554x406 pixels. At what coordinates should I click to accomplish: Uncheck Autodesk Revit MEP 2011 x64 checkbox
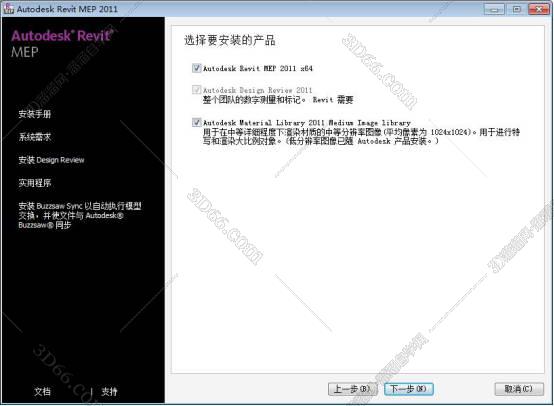(x=196, y=68)
